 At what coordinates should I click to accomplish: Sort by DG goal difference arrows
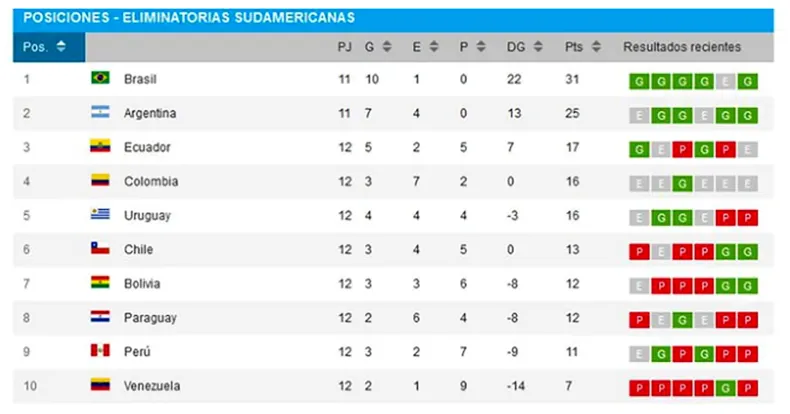pos(538,46)
